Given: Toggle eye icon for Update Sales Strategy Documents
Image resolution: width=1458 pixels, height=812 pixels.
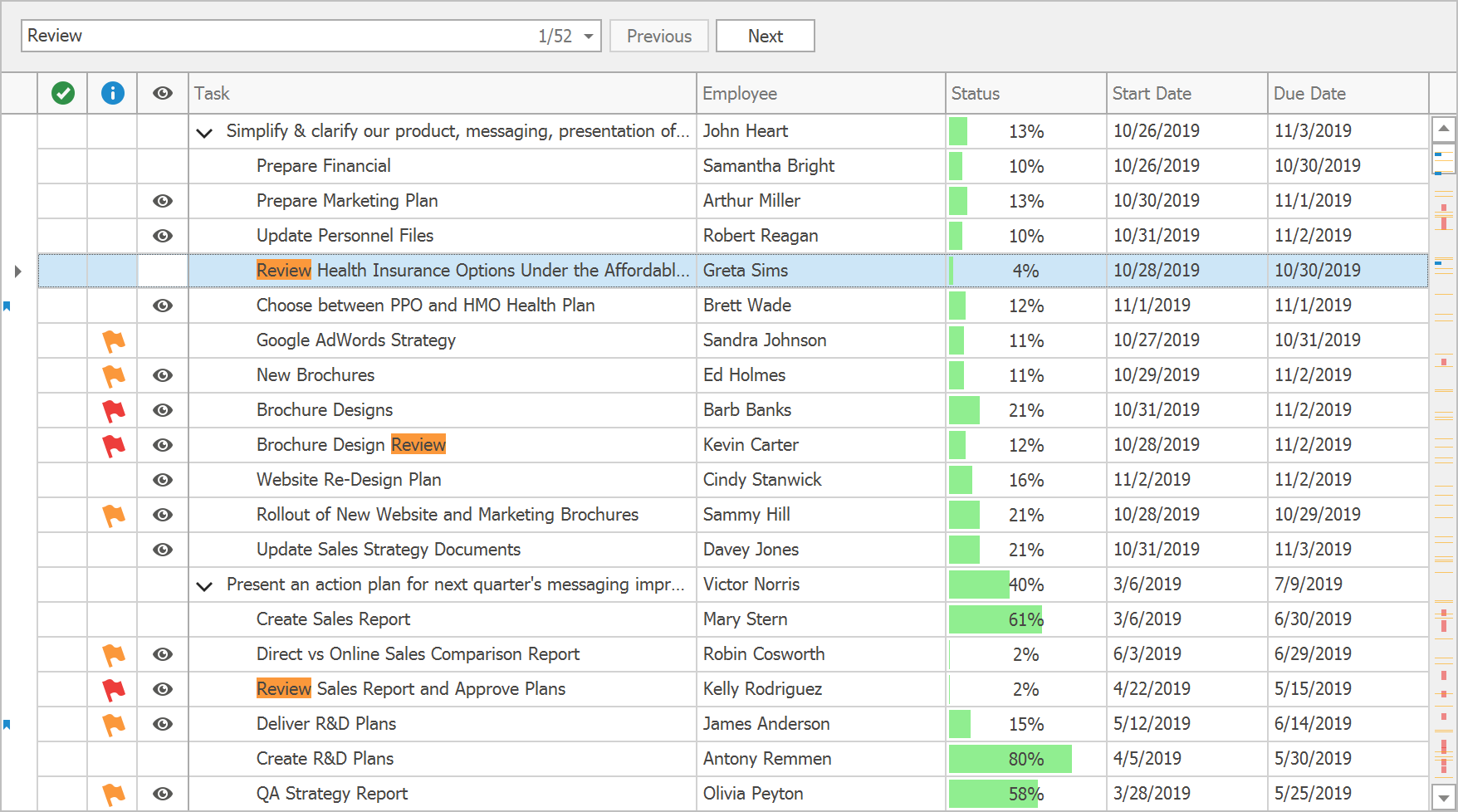Looking at the screenshot, I should (x=163, y=550).
